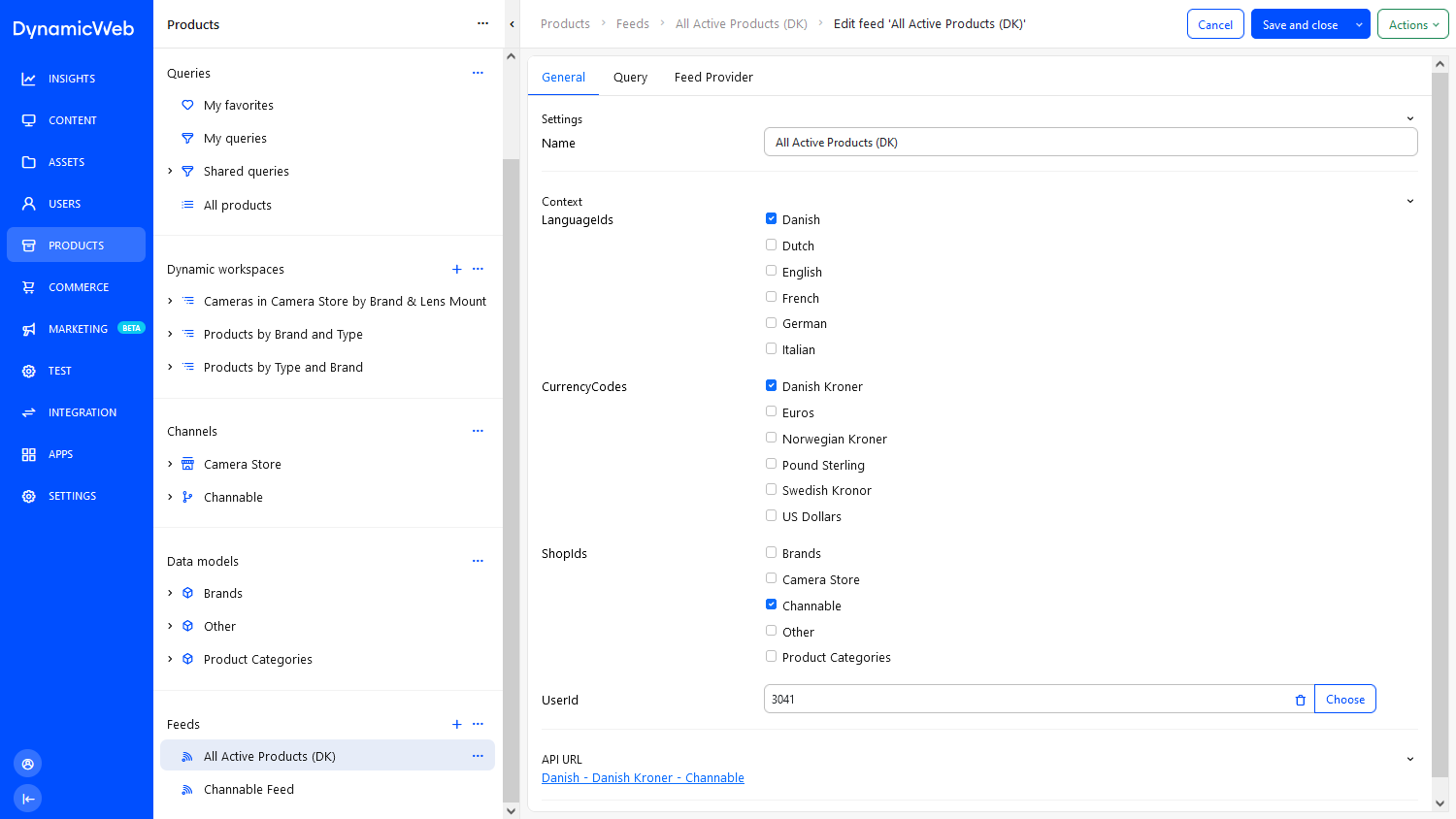The image size is (1456, 819).
Task: Open the Content section icon
Action: [x=29, y=120]
